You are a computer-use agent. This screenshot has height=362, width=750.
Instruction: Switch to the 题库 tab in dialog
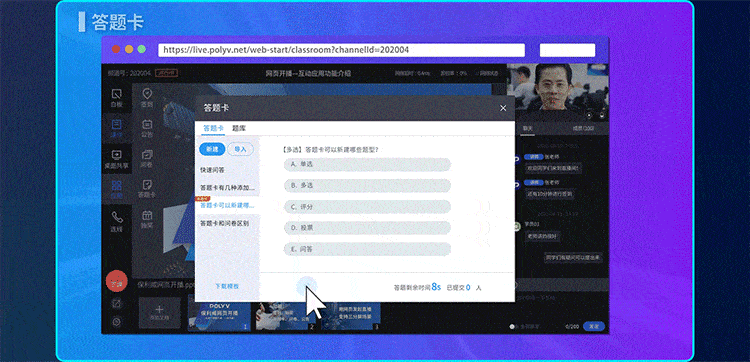239,128
